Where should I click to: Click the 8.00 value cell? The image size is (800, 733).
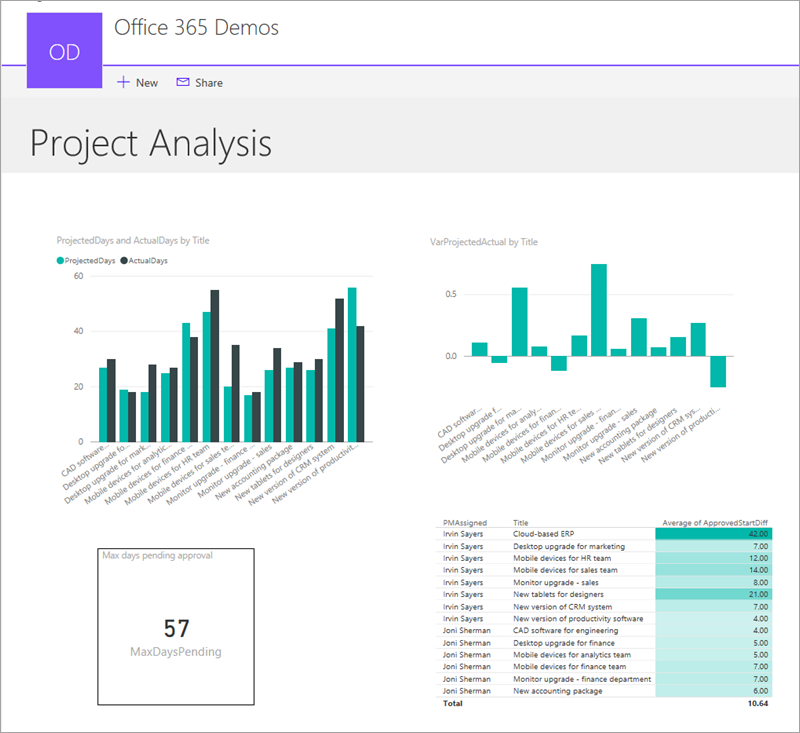[714, 583]
